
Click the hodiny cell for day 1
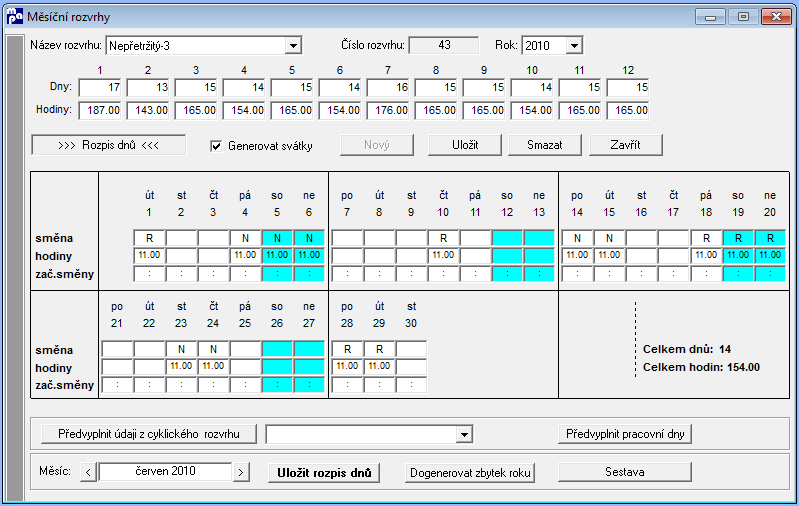pyautogui.click(x=149, y=255)
